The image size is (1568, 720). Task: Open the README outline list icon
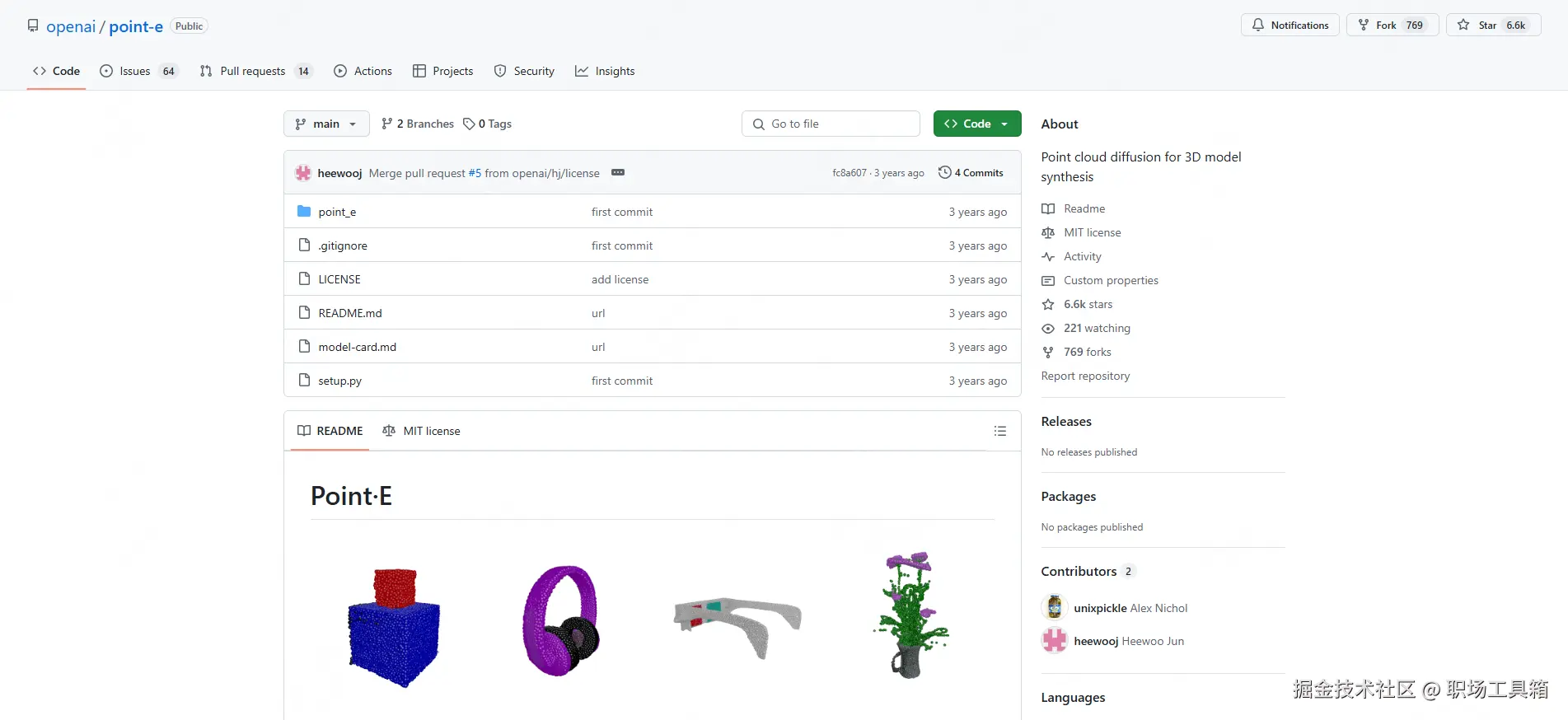pyautogui.click(x=1000, y=431)
